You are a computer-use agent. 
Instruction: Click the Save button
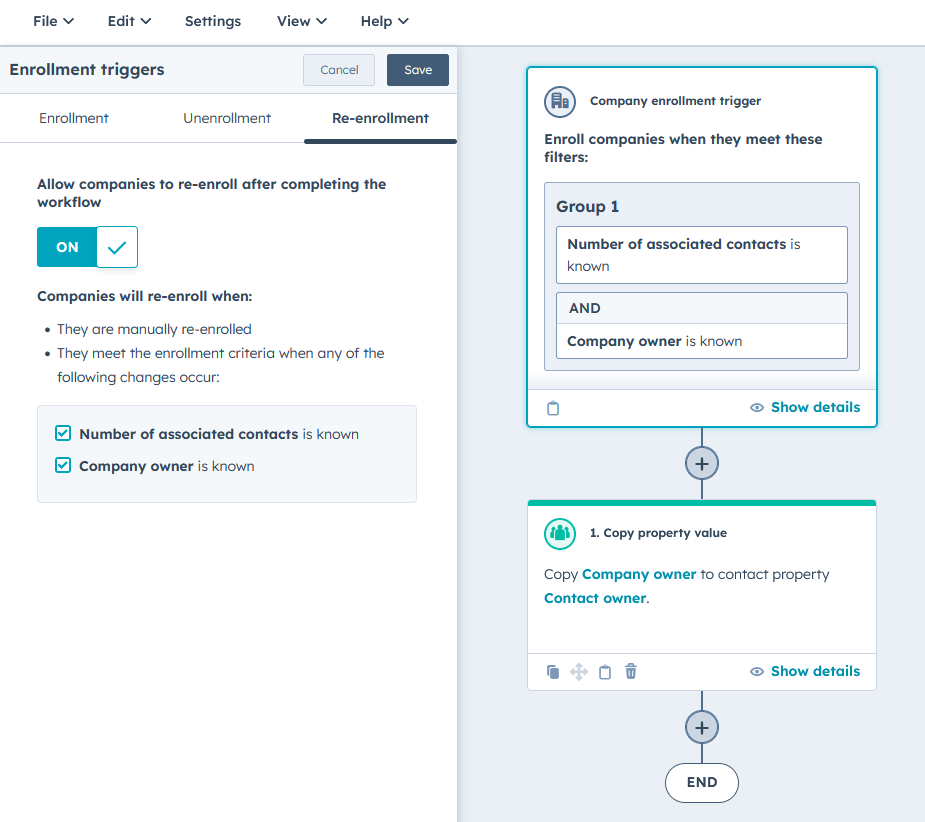coord(417,70)
